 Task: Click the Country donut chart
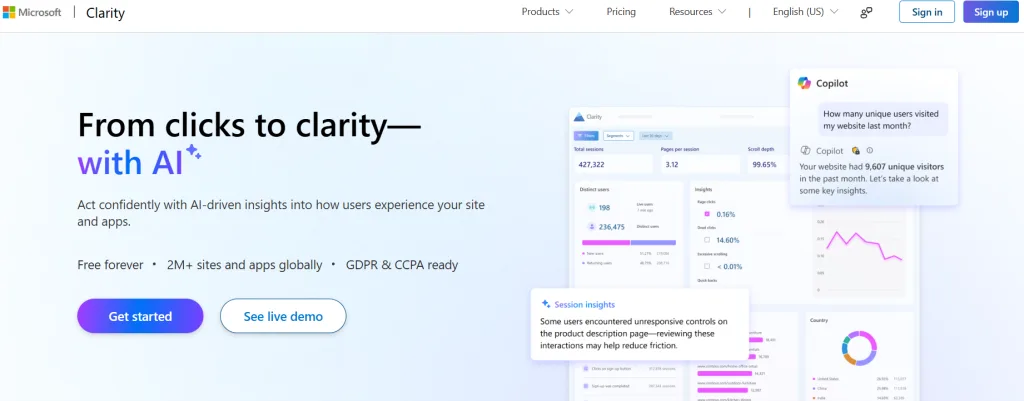859,348
